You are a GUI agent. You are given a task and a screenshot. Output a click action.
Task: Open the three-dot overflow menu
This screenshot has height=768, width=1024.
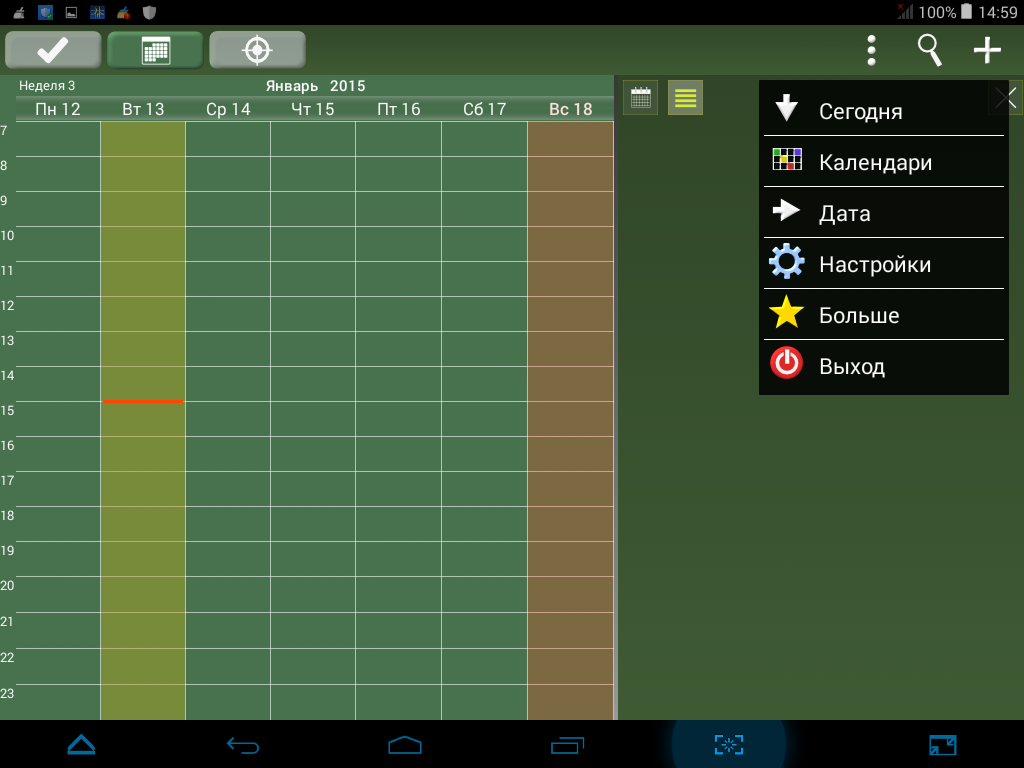(x=871, y=50)
